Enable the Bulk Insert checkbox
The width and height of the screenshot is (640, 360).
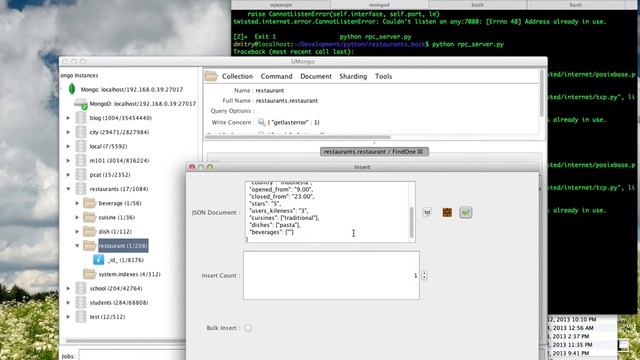[x=248, y=328]
